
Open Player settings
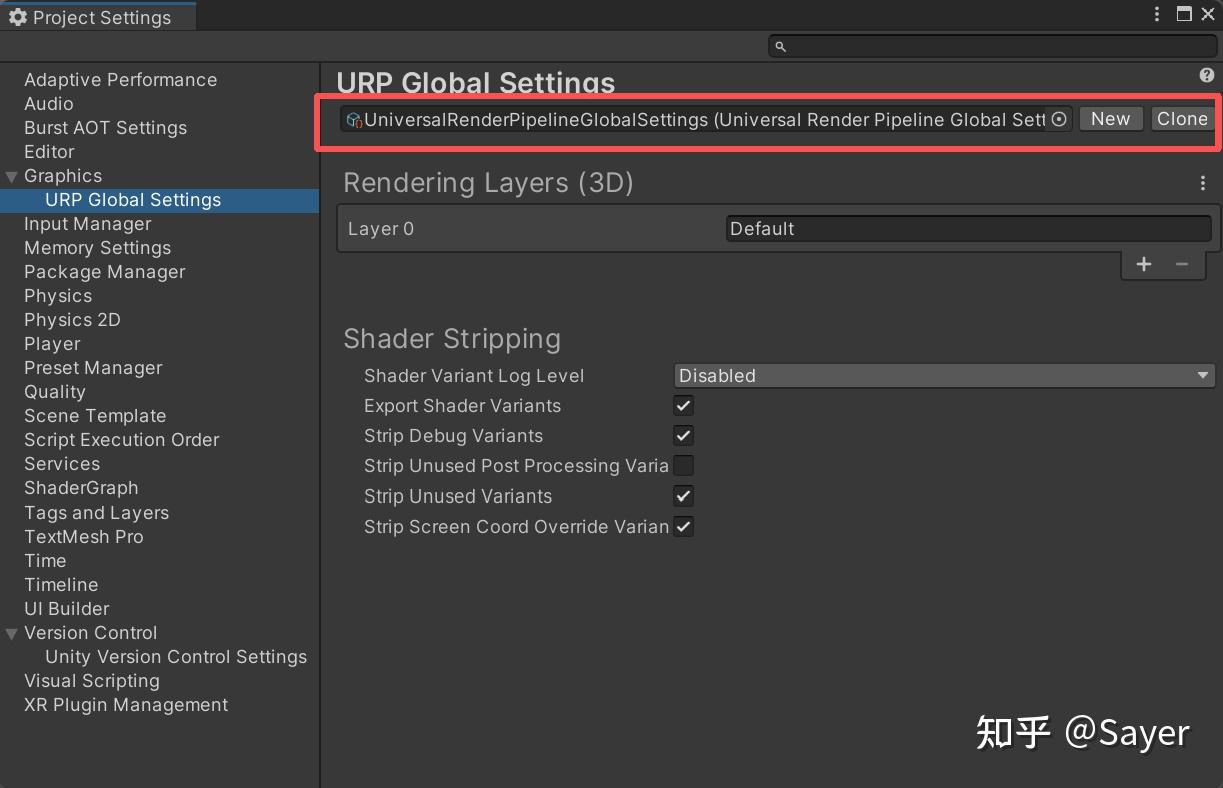(52, 344)
